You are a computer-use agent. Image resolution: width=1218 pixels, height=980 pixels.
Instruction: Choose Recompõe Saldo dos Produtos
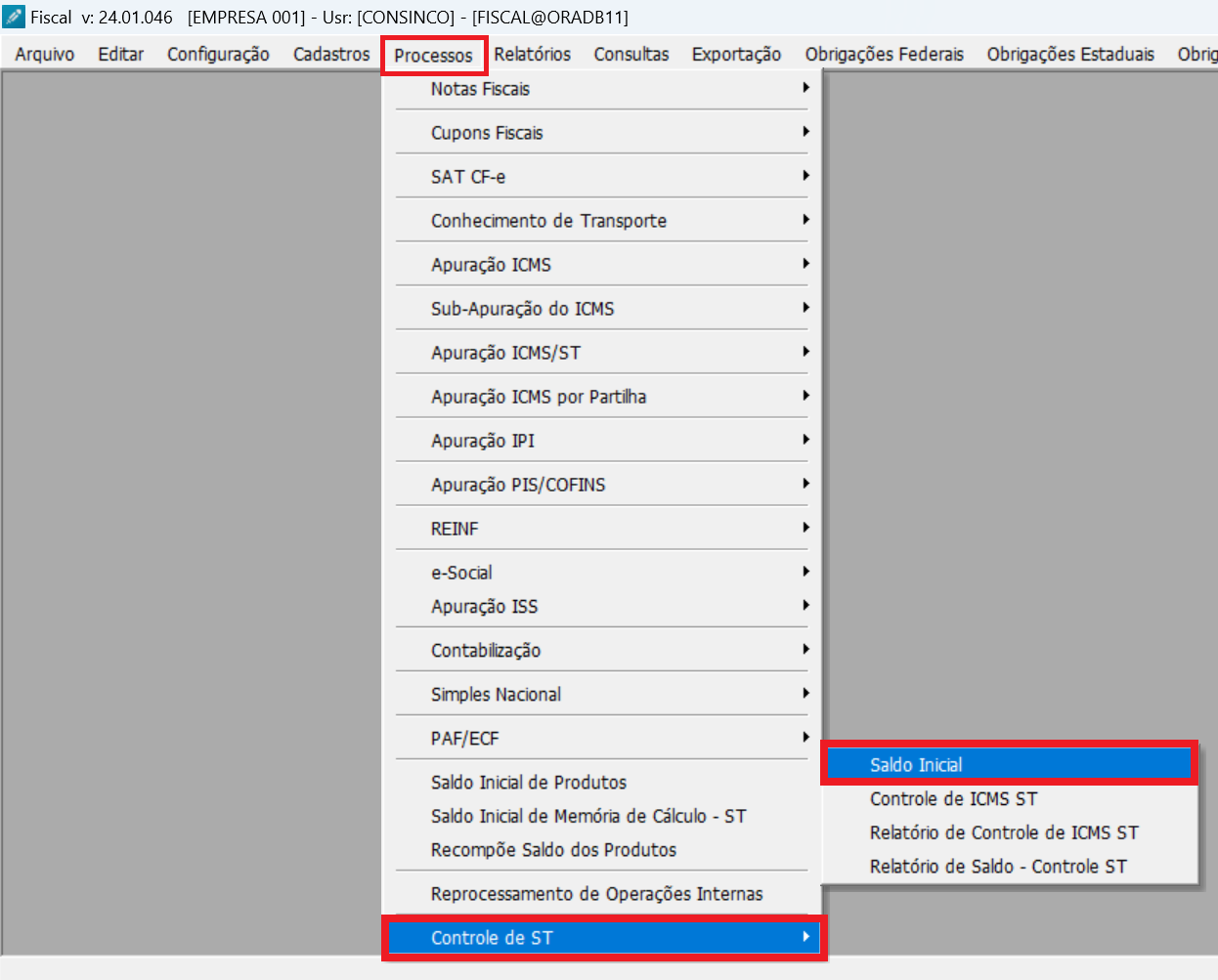[602, 850]
